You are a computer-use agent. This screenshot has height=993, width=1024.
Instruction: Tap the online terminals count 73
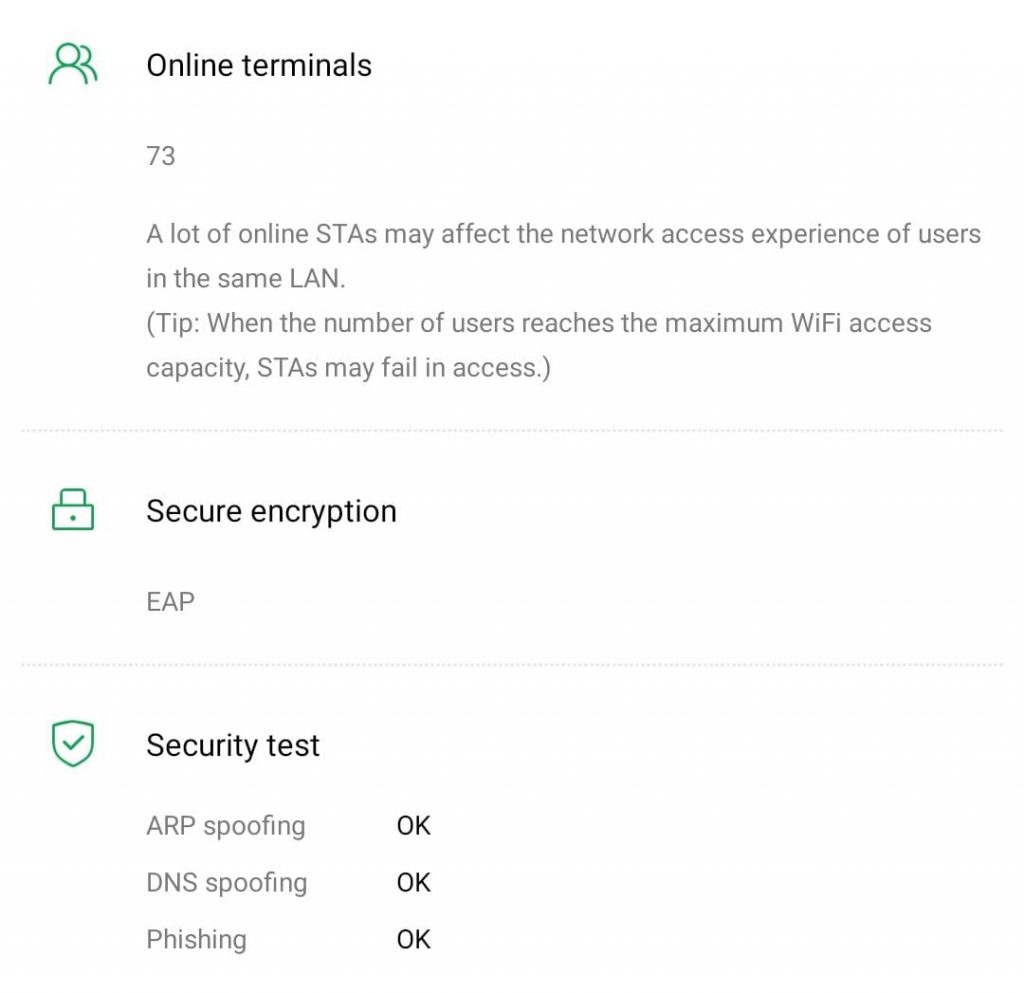pos(161,156)
